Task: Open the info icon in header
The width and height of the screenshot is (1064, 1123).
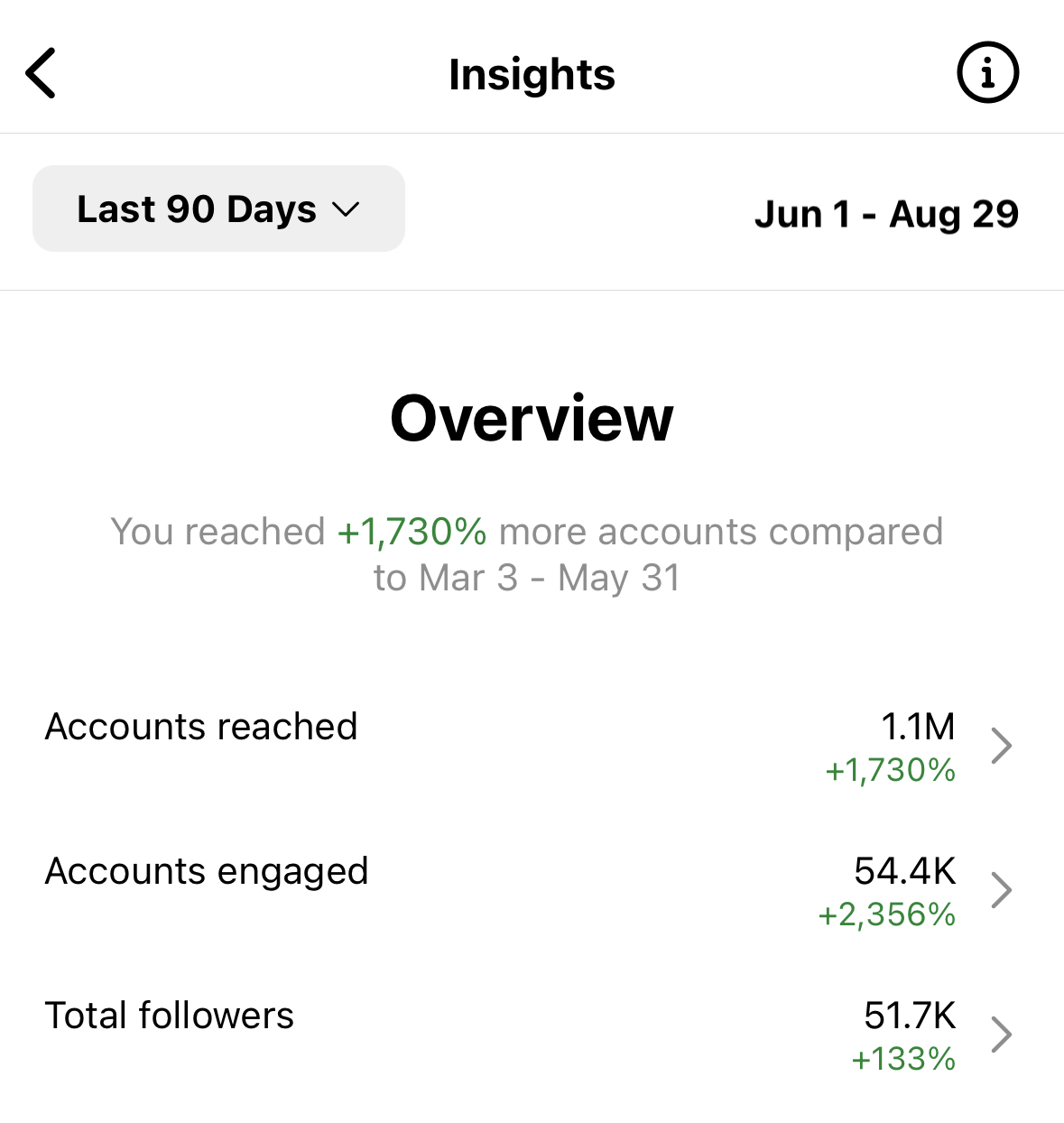Action: pyautogui.click(x=987, y=73)
